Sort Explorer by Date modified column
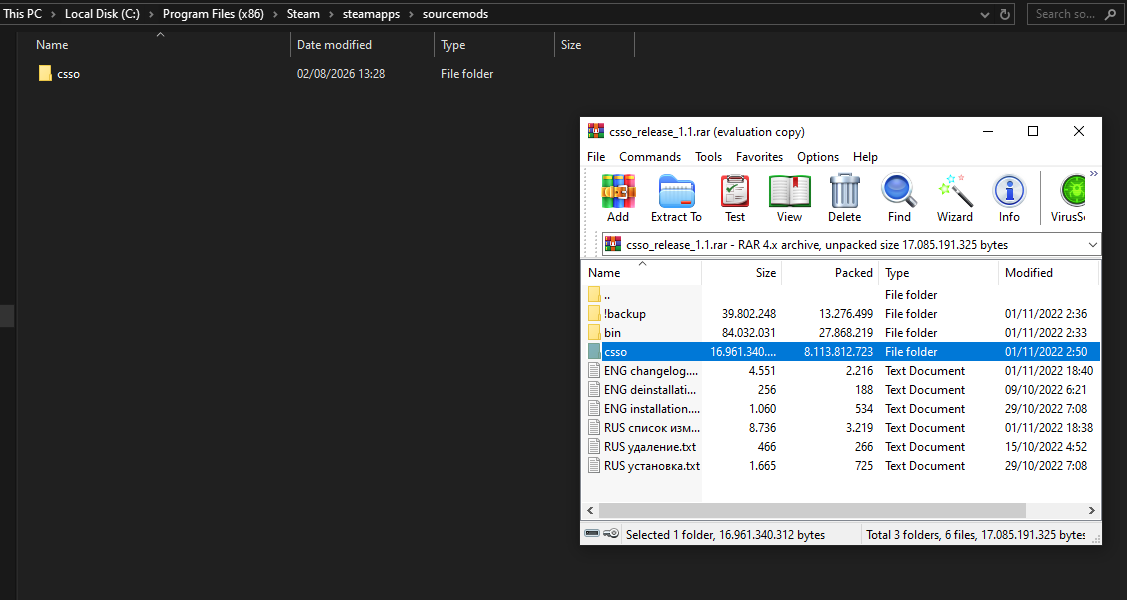1127x600 pixels. pos(363,45)
